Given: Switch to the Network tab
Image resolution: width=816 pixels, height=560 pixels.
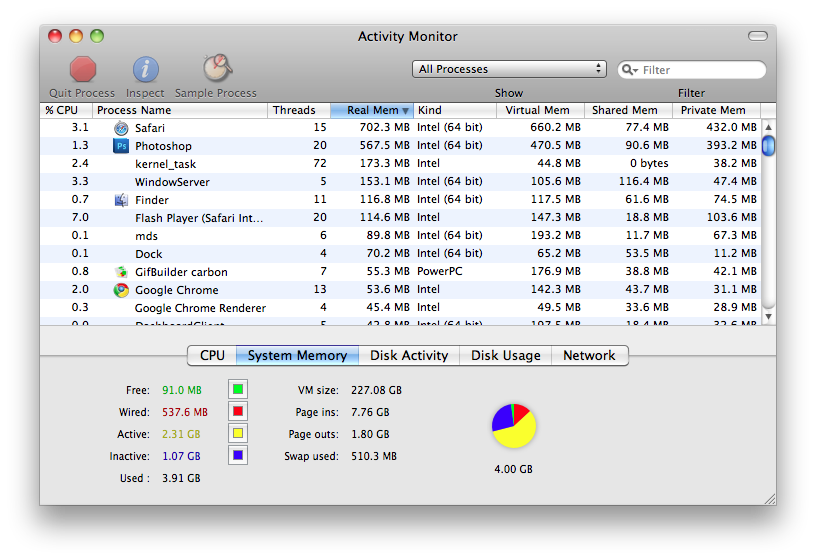Looking at the screenshot, I should coord(590,355).
